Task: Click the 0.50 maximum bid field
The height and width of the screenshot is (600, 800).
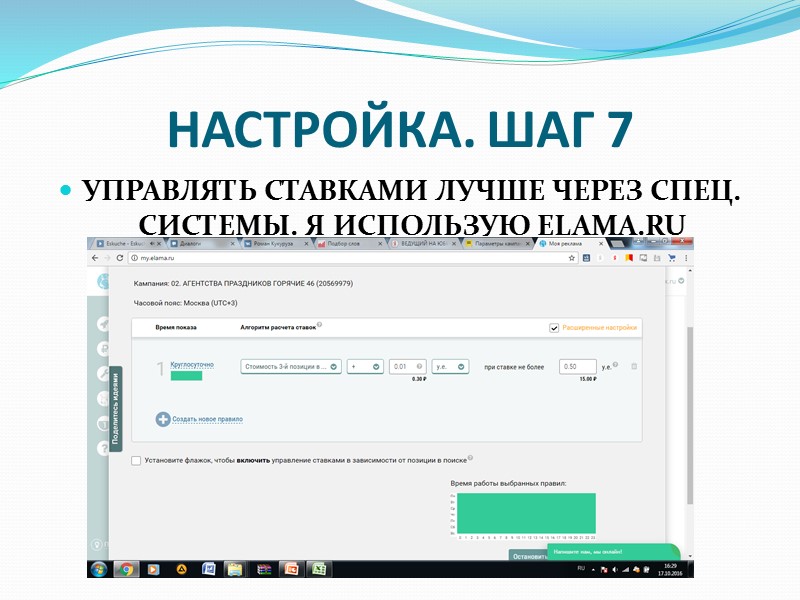Action: [578, 367]
